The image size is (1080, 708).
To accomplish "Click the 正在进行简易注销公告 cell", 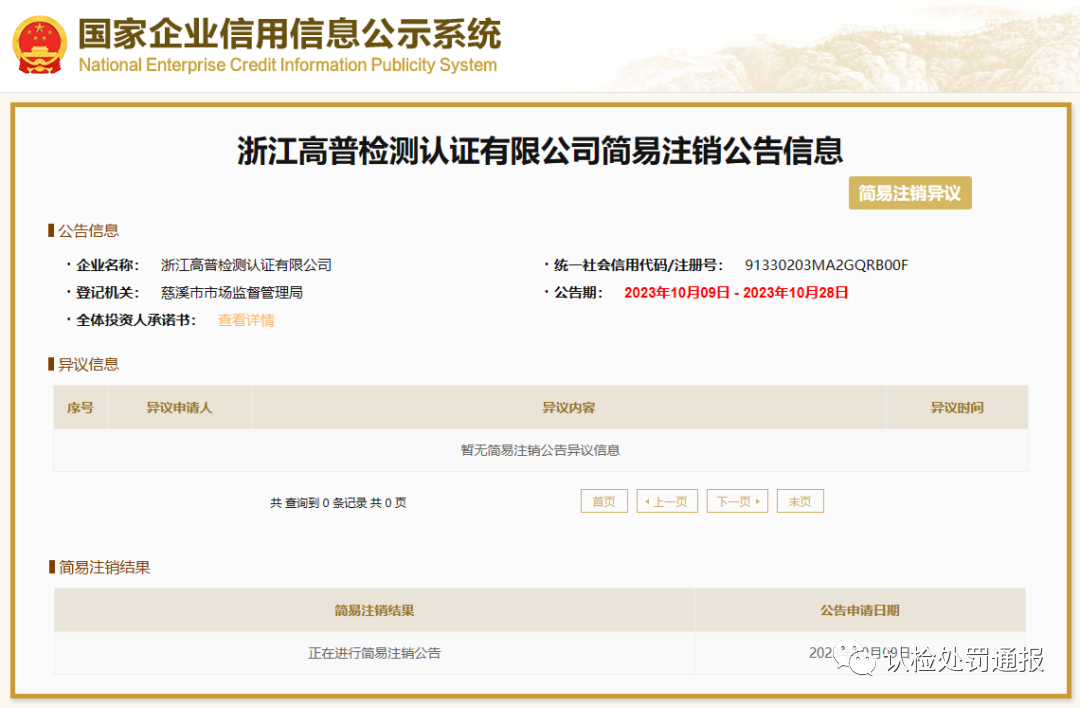I will click(x=375, y=653).
